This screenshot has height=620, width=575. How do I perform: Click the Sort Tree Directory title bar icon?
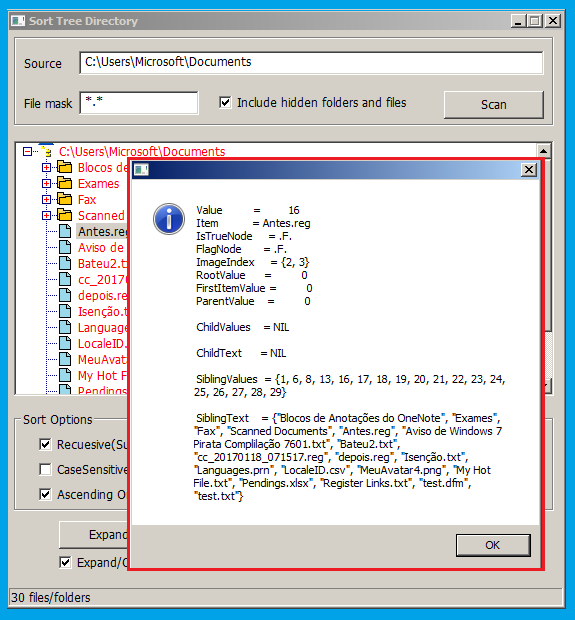coord(18,21)
